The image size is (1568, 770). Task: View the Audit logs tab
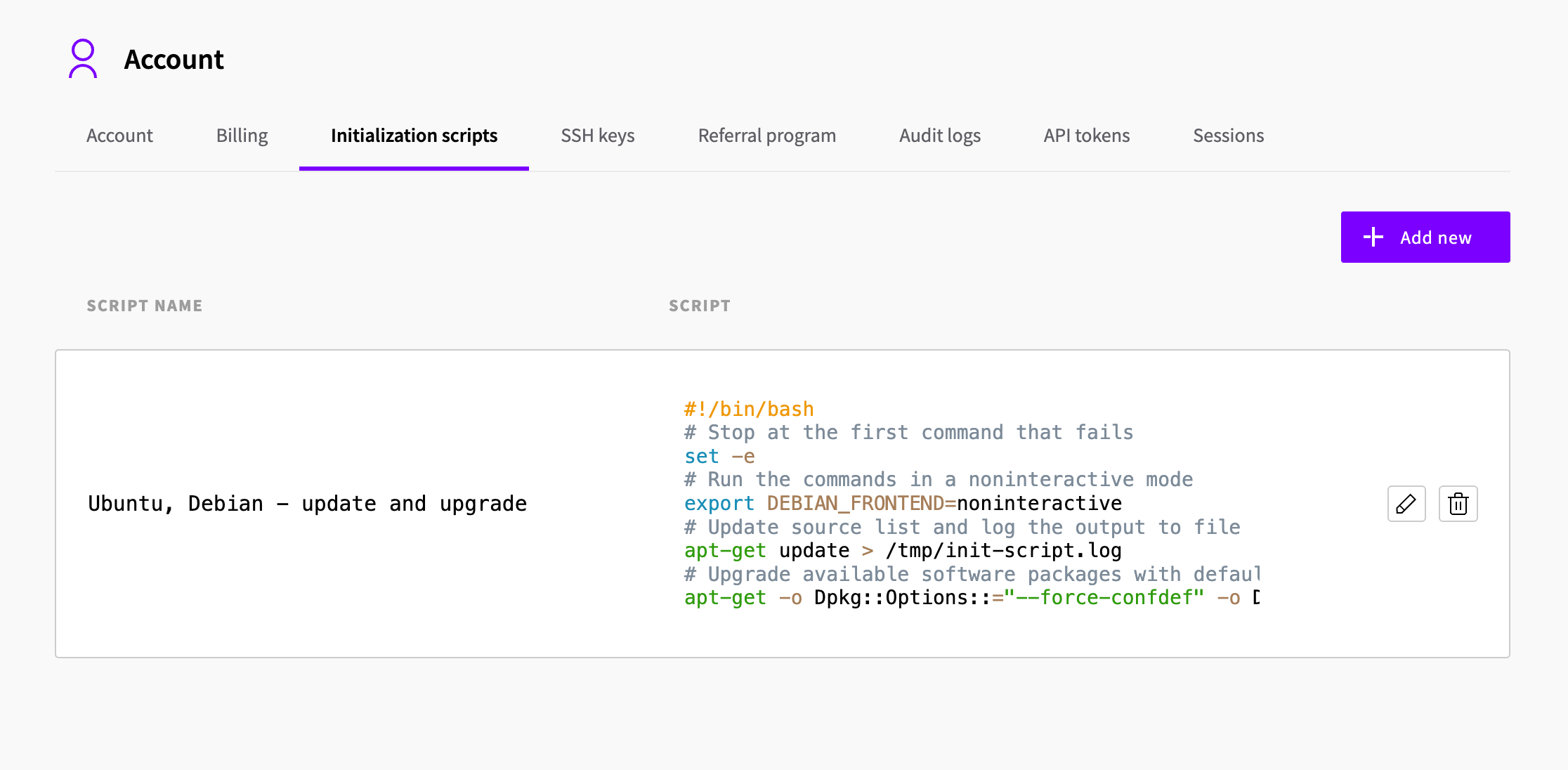pos(940,136)
